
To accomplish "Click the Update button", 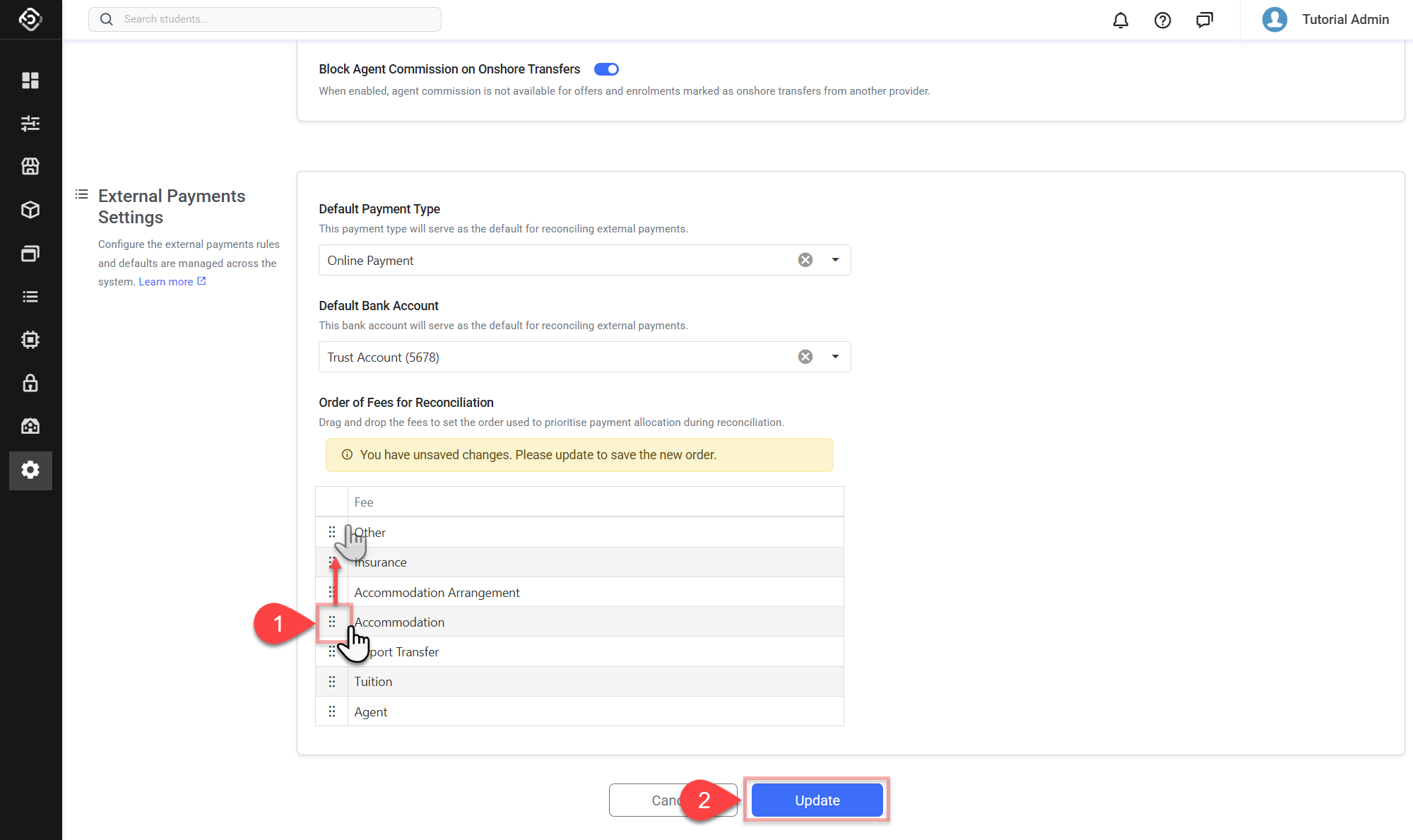I will click(x=817, y=800).
